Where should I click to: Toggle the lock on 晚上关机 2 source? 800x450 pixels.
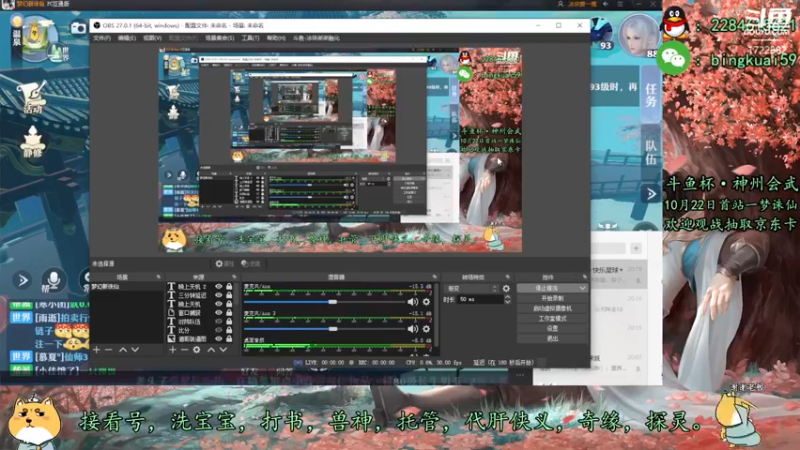229,287
